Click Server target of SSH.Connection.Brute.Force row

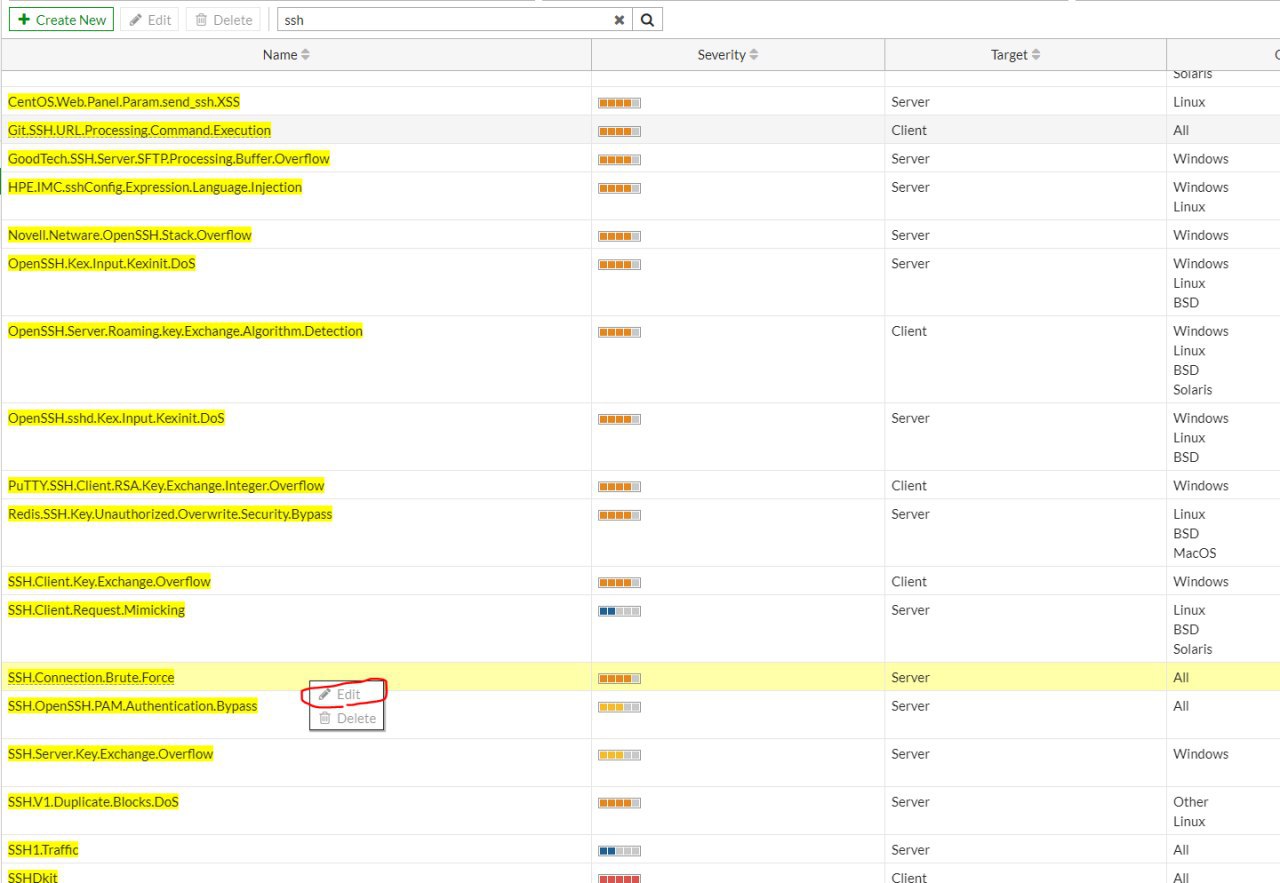[x=910, y=677]
